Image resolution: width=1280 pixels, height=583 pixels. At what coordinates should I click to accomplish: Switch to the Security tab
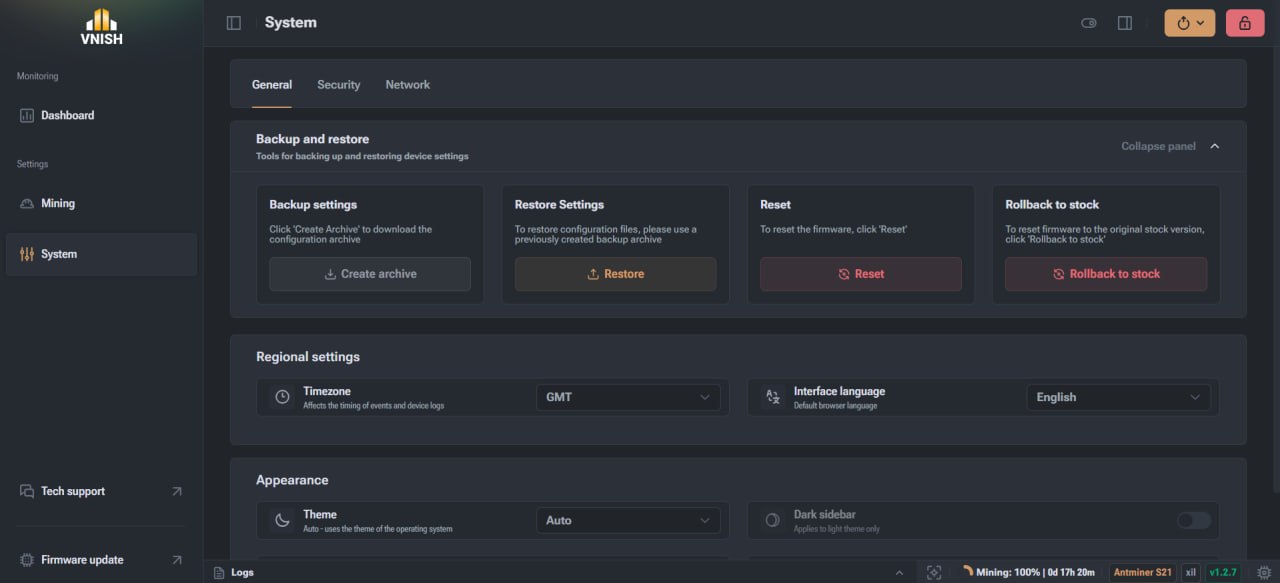pyautogui.click(x=339, y=85)
